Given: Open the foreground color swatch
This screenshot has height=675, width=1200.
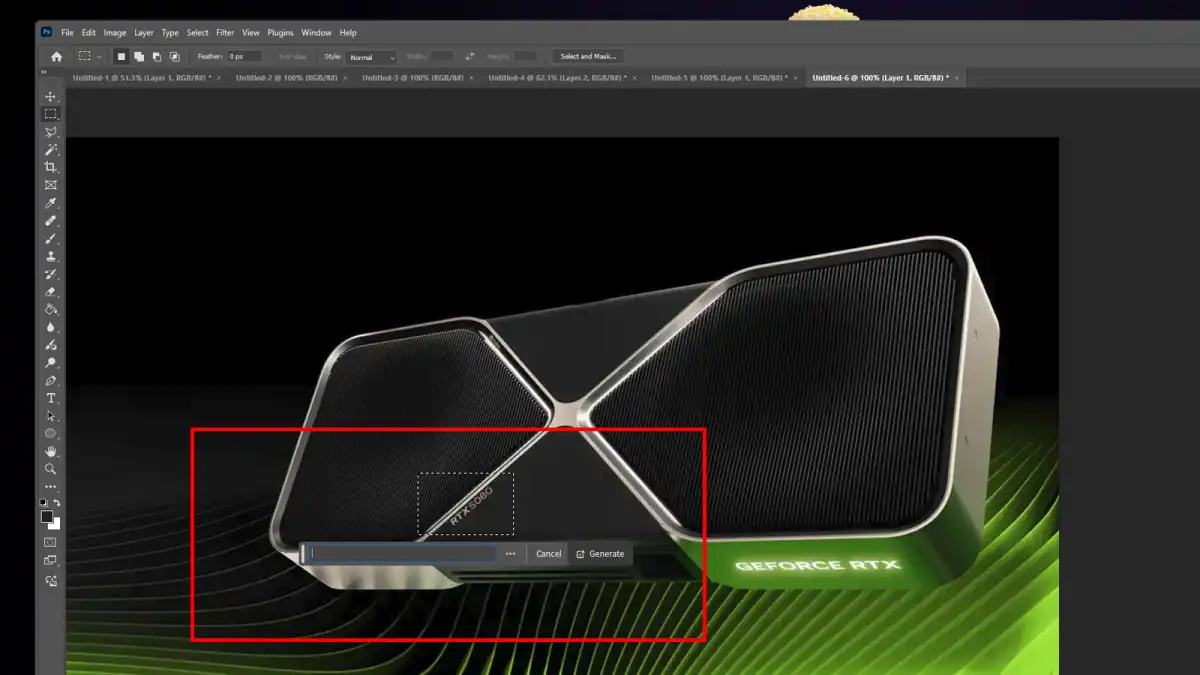Looking at the screenshot, I should [x=47, y=517].
